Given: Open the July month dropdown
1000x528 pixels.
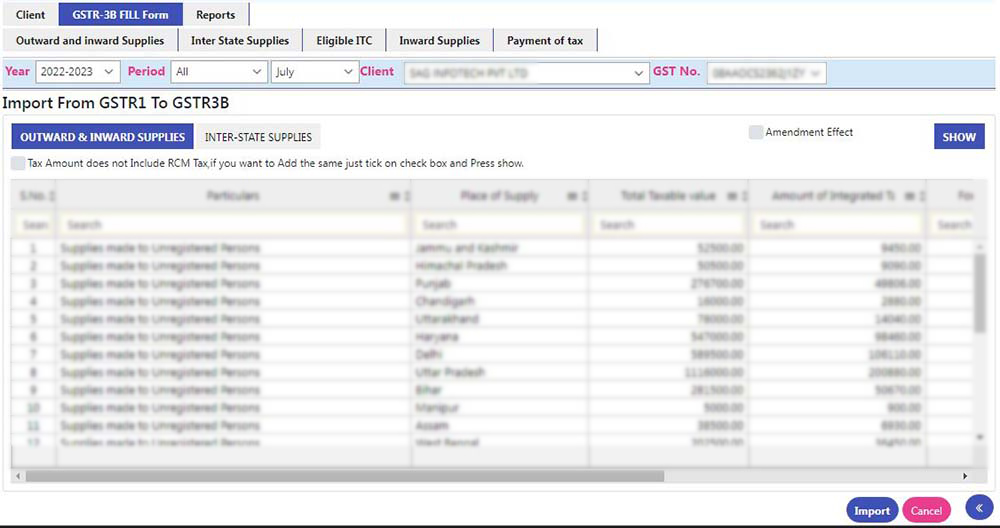Looking at the screenshot, I should [314, 72].
